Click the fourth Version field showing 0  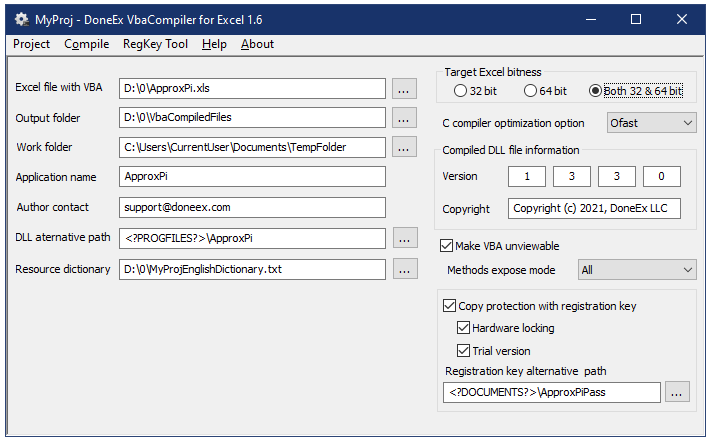(x=662, y=176)
